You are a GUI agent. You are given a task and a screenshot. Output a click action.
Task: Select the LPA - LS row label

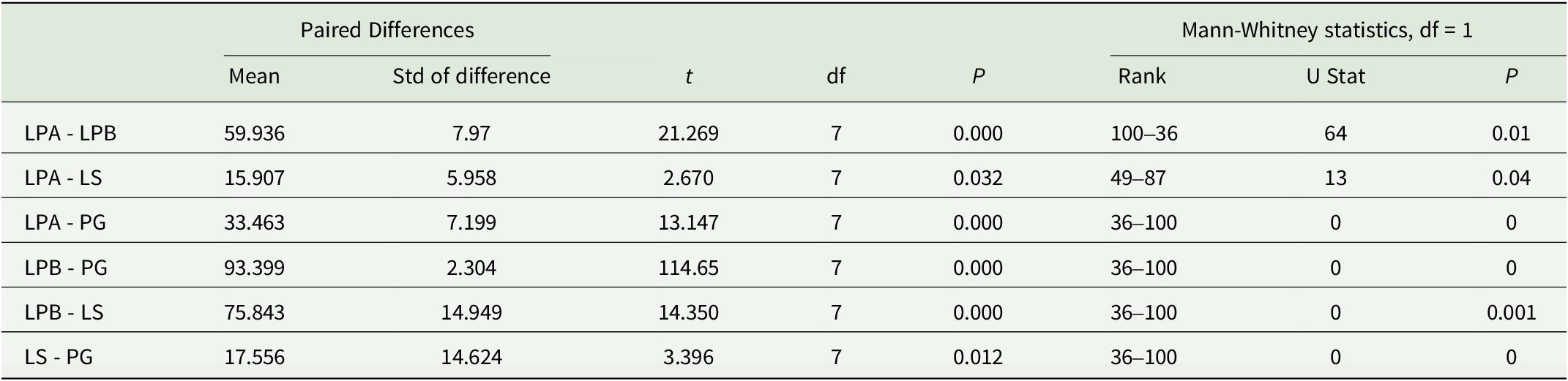point(63,178)
